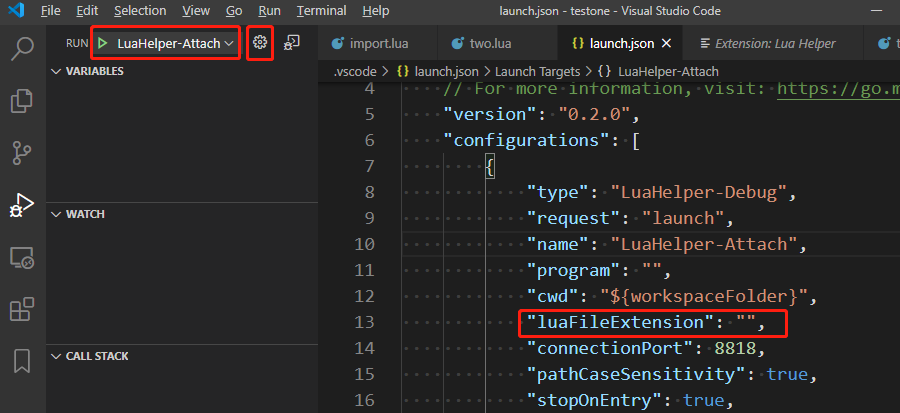Click the Launch Targets breadcrumb
This screenshot has height=413, width=900.
538,72
